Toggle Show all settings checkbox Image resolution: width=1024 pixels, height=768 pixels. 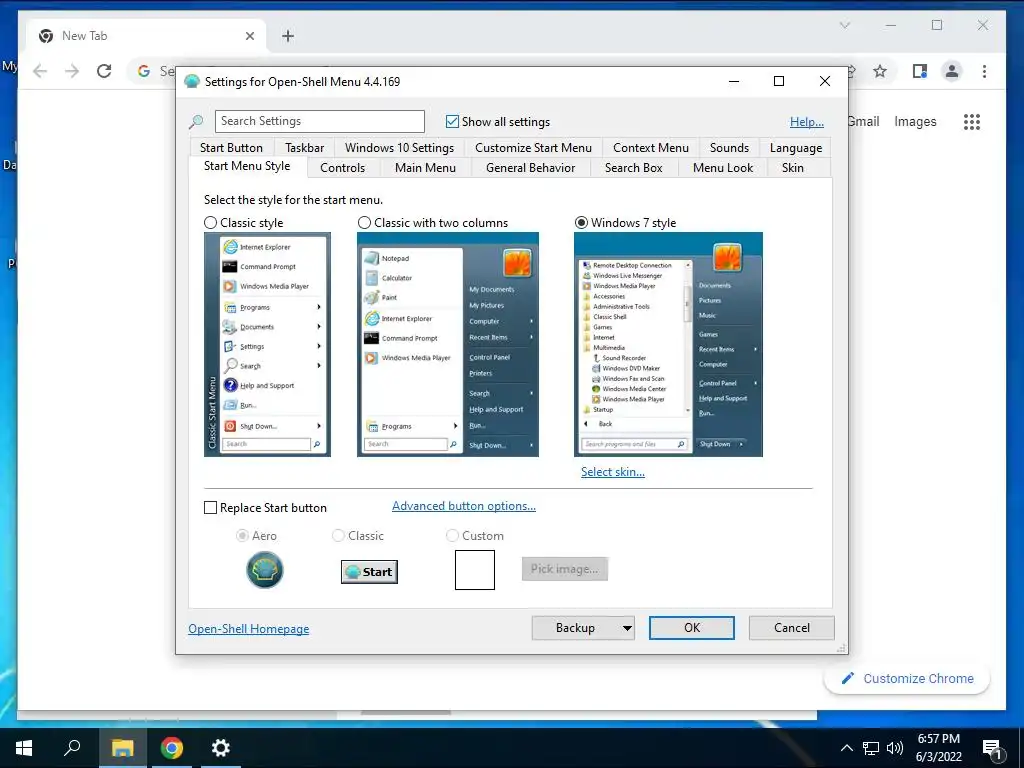coord(452,121)
